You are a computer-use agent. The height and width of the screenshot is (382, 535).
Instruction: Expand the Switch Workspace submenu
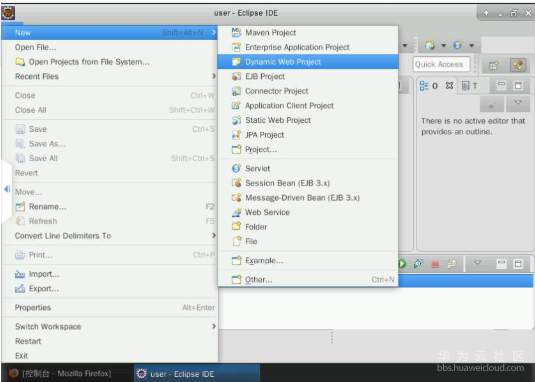pos(109,326)
